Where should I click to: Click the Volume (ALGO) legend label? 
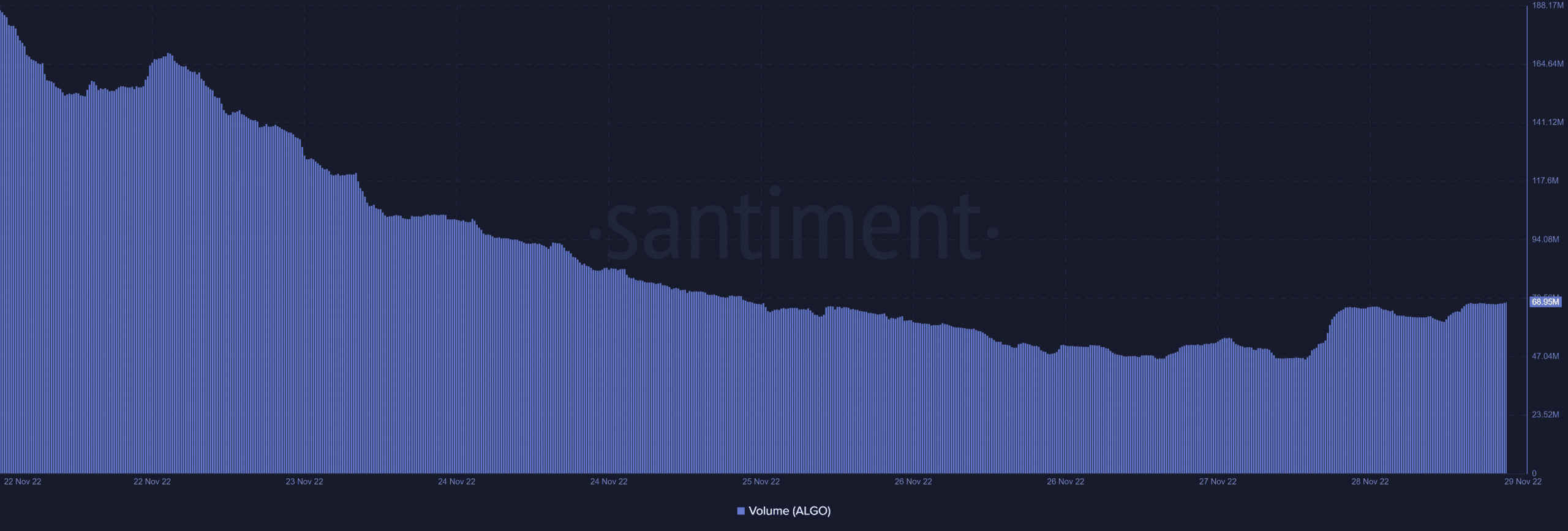790,511
